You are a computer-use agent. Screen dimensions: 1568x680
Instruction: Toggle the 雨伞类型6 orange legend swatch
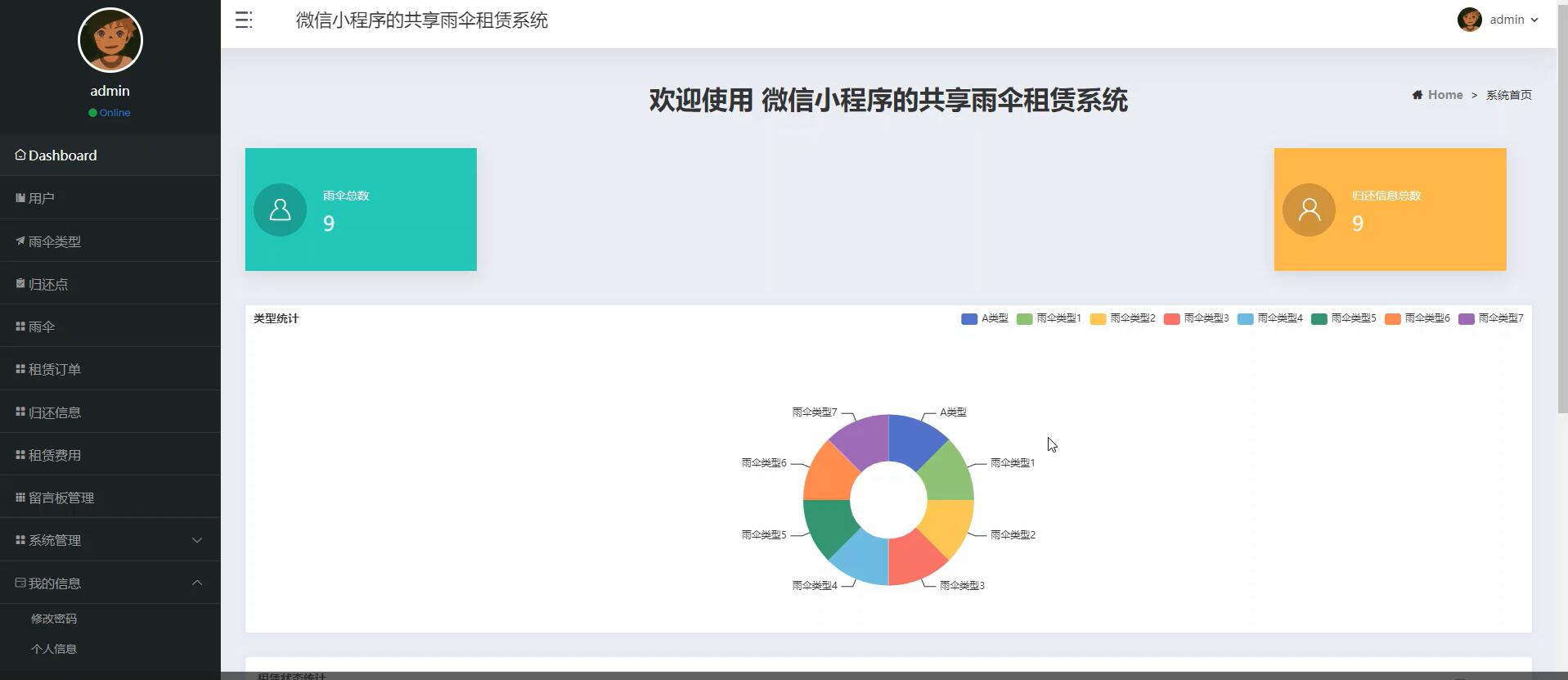coord(1393,318)
